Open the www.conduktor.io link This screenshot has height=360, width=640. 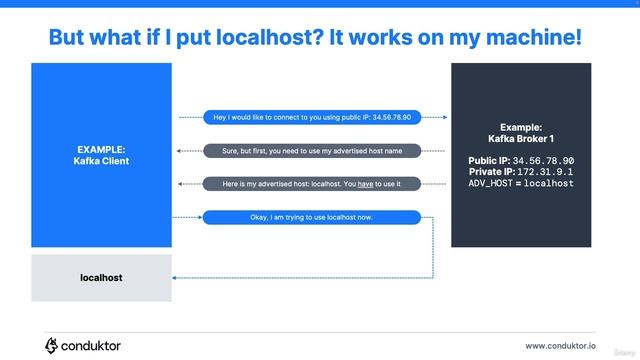[560, 346]
